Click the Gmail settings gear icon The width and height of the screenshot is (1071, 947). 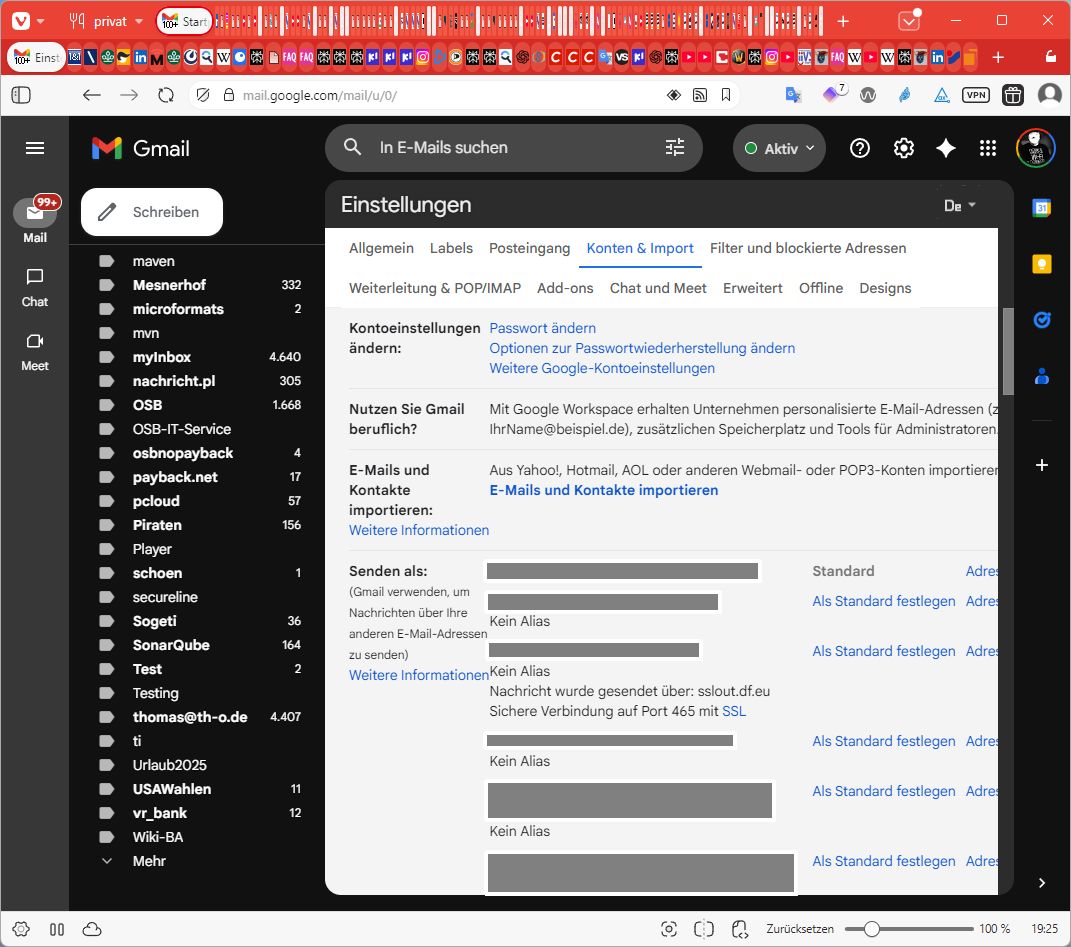tap(903, 148)
